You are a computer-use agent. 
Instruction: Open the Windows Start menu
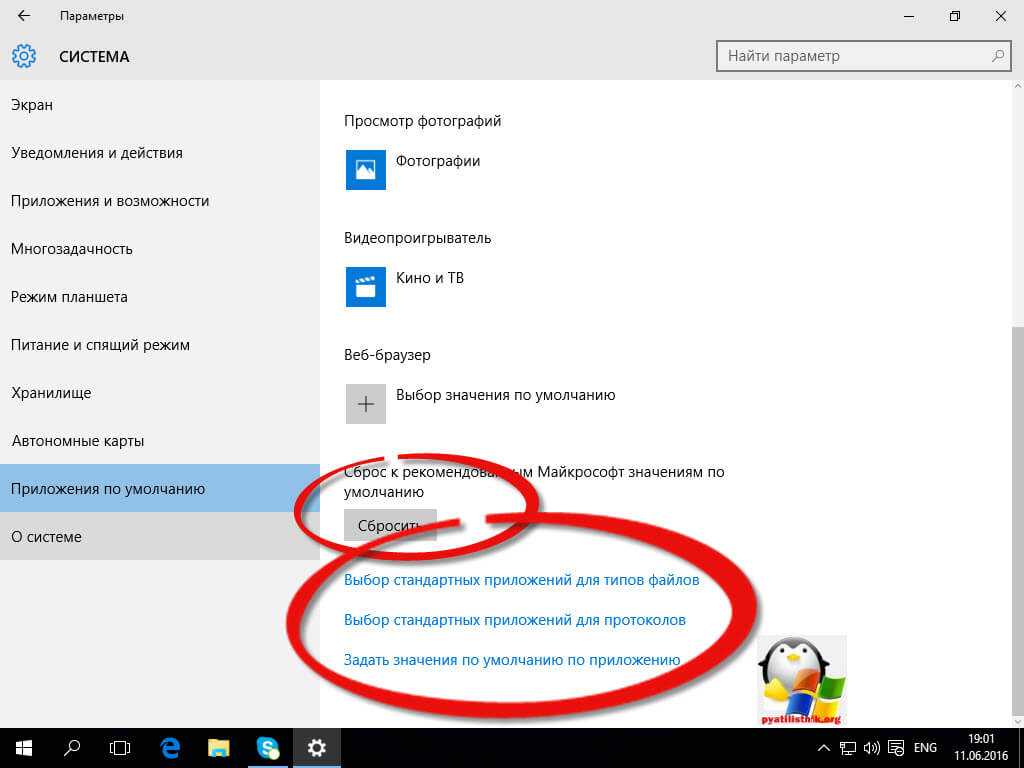[23, 747]
